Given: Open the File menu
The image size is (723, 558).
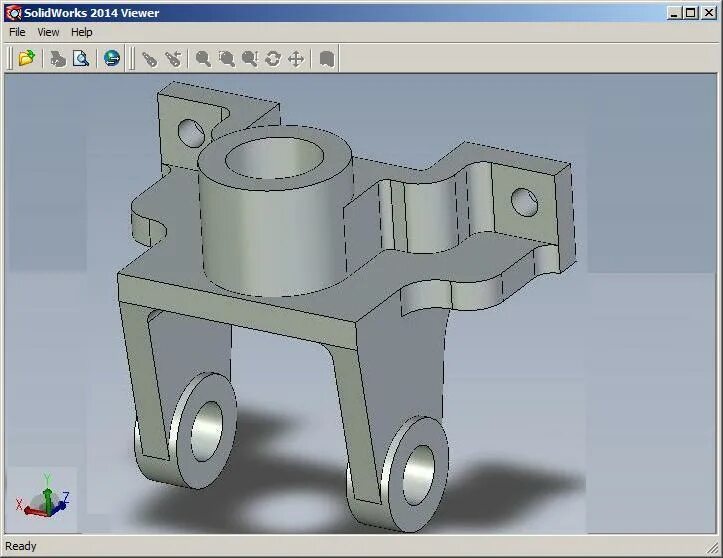Looking at the screenshot, I should coord(17,32).
